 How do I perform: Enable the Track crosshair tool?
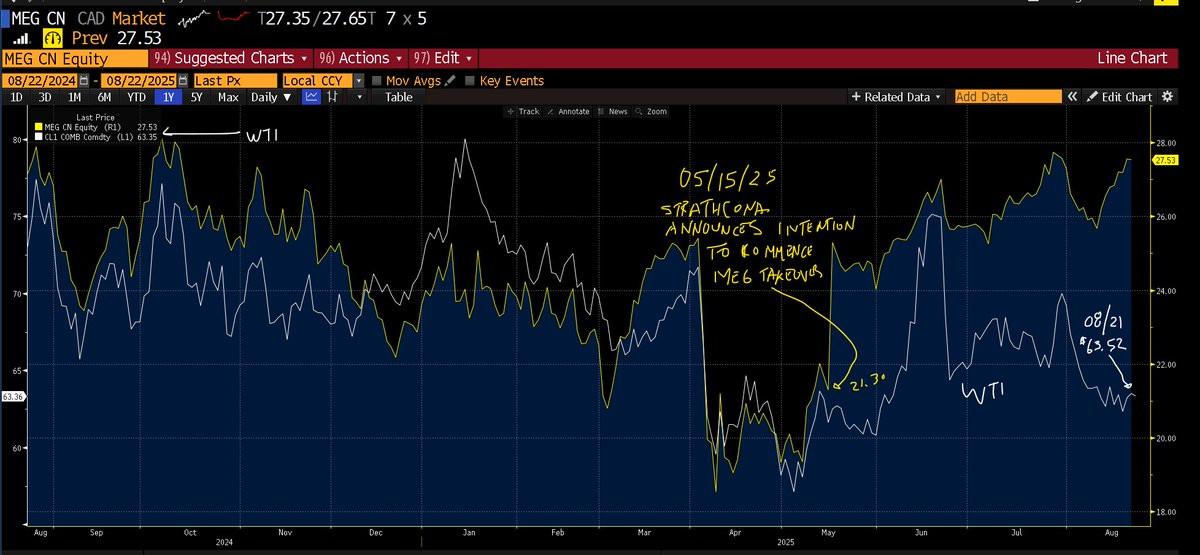point(525,112)
